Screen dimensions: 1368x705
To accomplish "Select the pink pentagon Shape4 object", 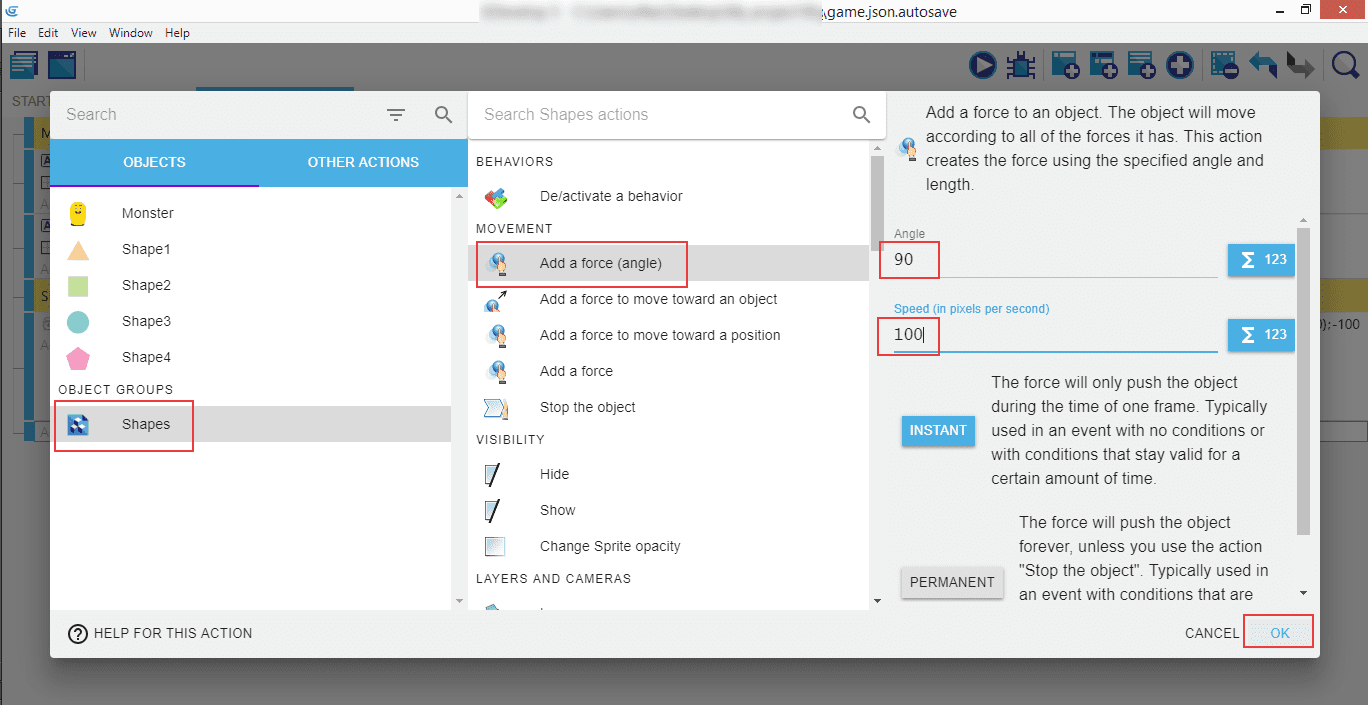I will click(147, 357).
